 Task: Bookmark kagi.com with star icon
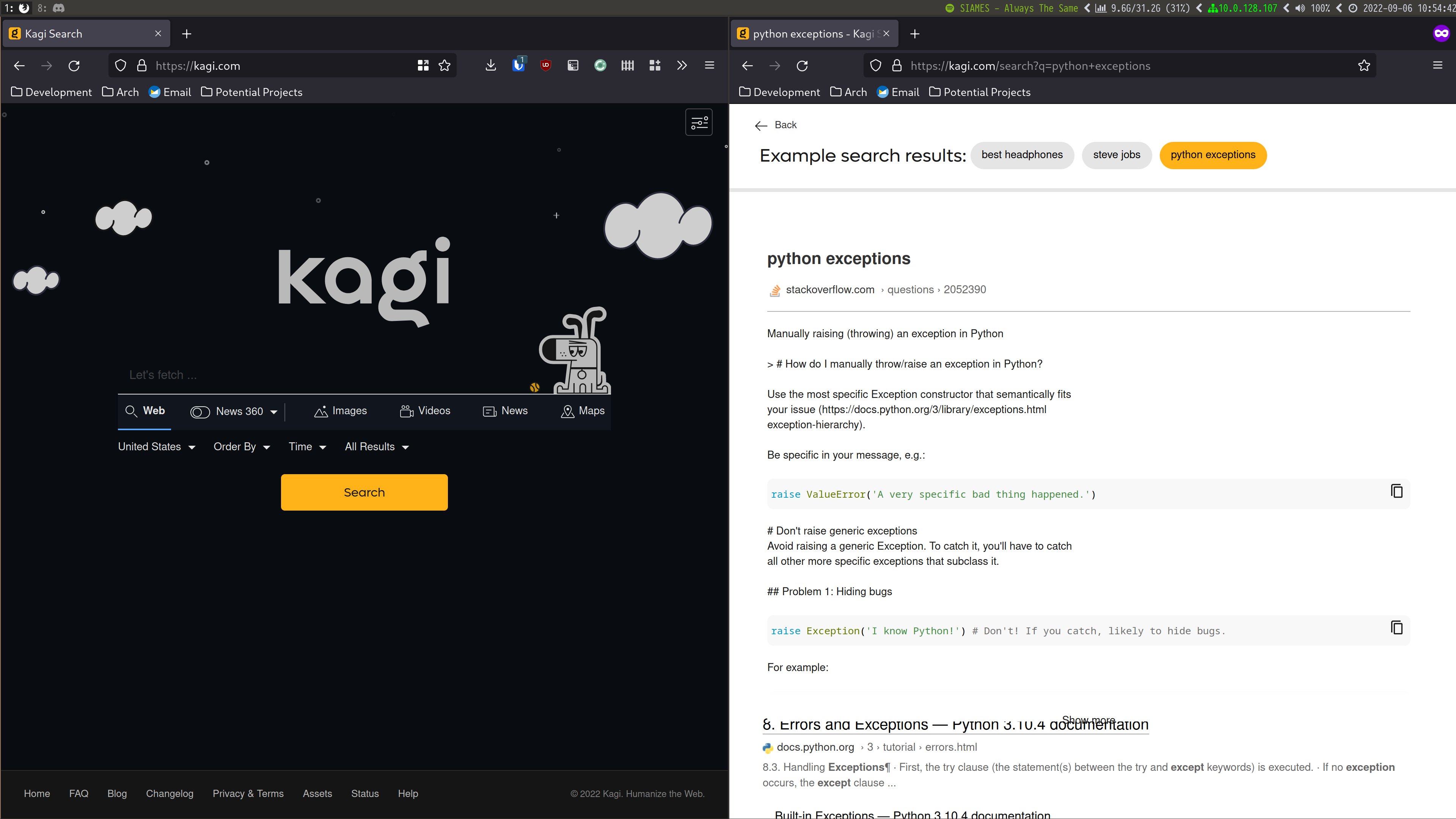pyautogui.click(x=445, y=66)
